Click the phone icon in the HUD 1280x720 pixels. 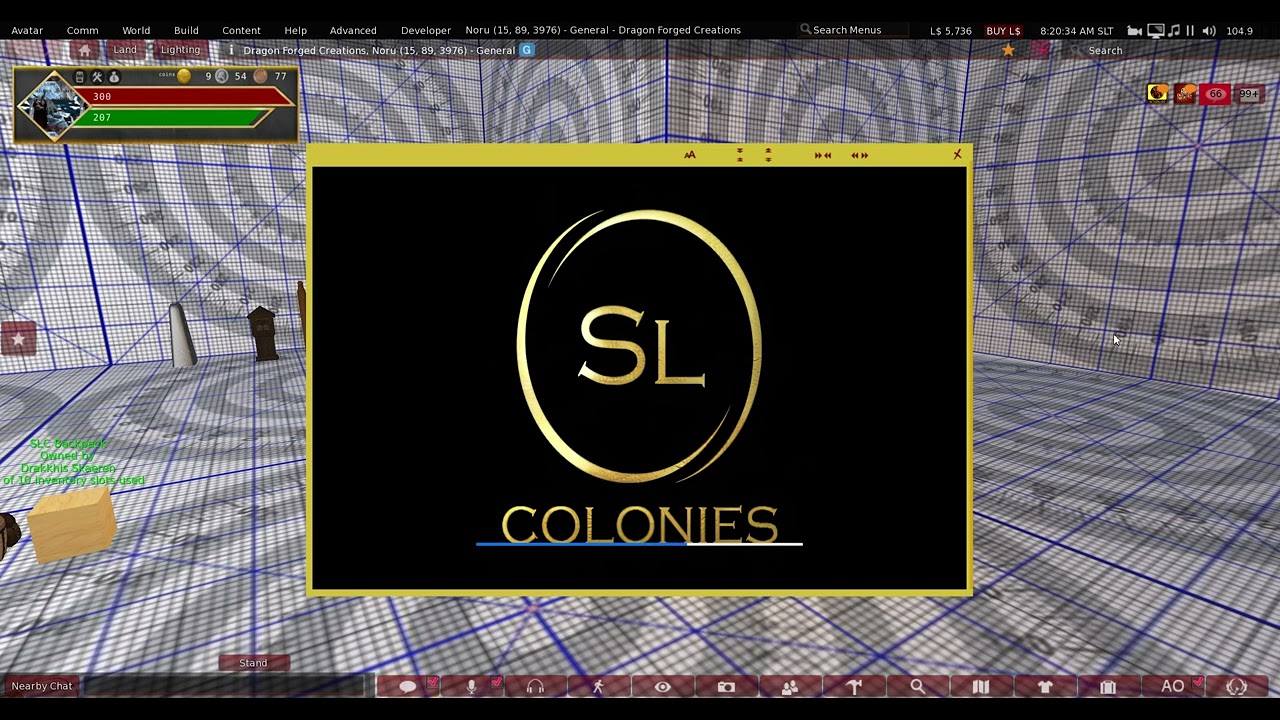(80, 77)
